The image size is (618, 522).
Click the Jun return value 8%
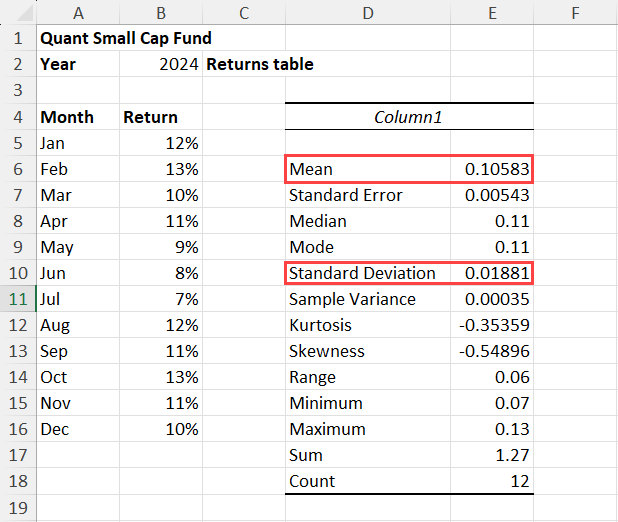[161, 273]
